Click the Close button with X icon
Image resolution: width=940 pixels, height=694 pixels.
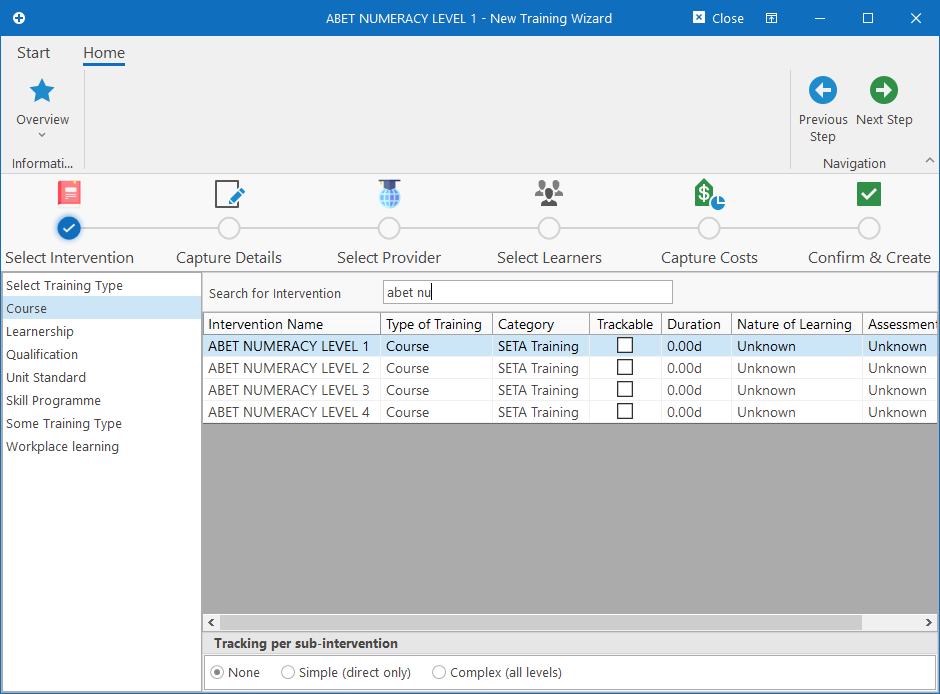coord(718,18)
